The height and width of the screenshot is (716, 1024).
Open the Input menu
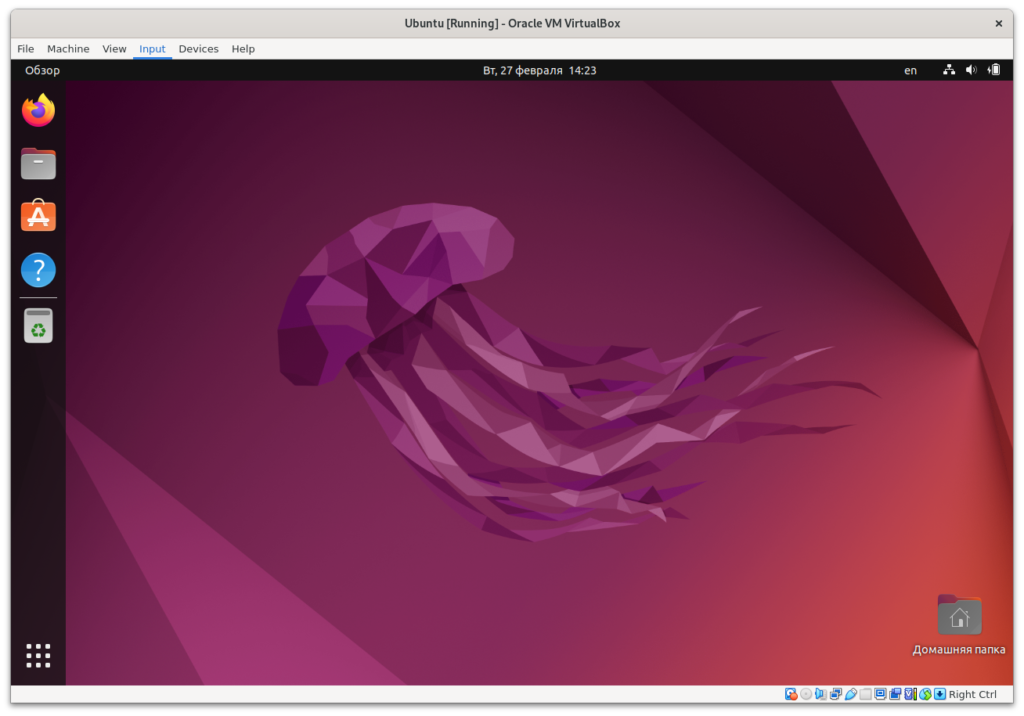tap(152, 49)
